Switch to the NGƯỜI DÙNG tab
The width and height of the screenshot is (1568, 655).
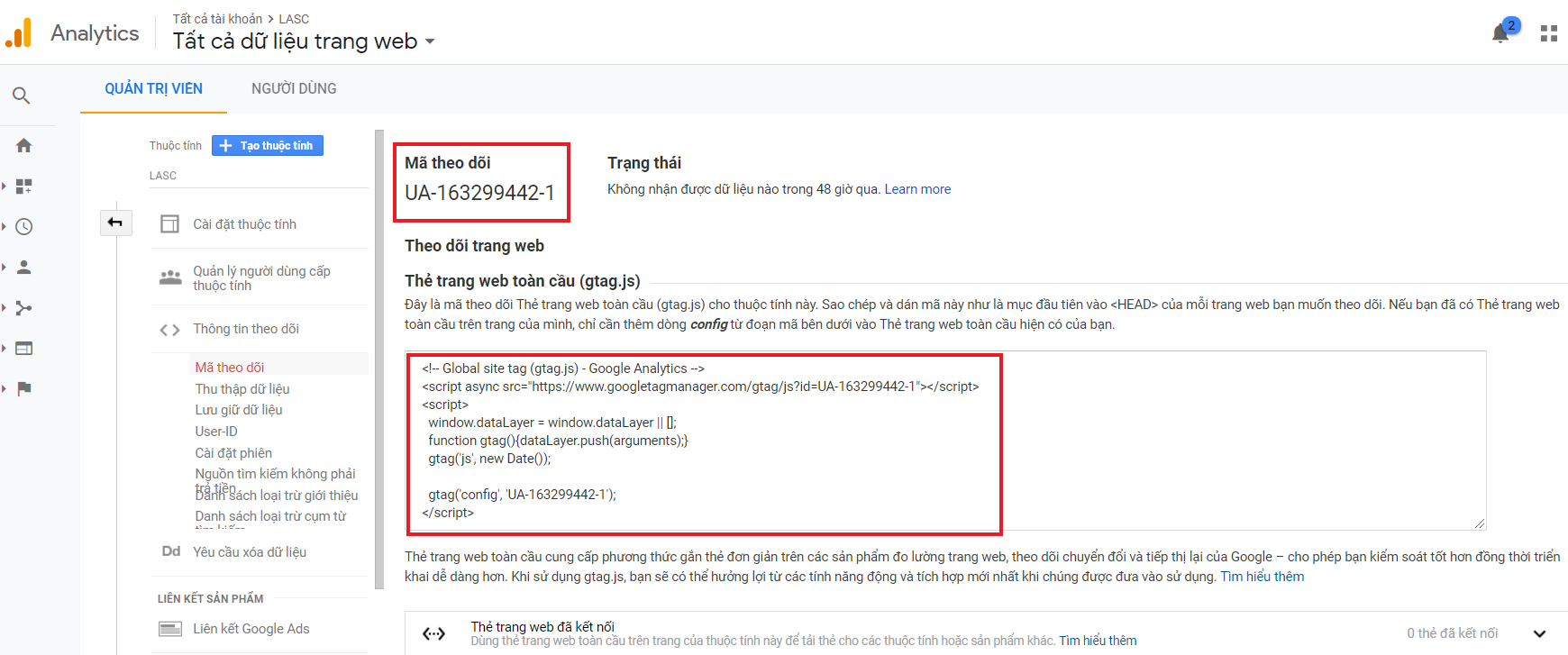[x=294, y=88]
